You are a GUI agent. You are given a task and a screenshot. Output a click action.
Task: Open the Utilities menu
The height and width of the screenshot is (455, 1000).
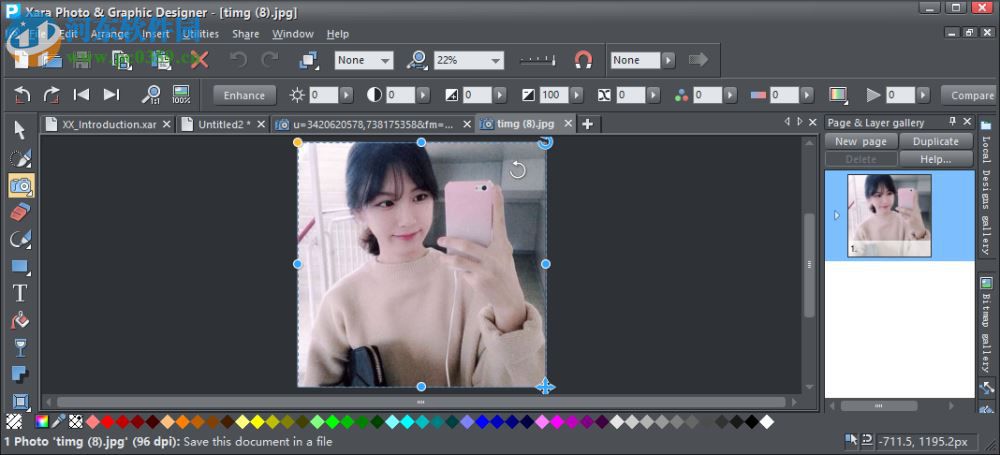tap(200, 34)
